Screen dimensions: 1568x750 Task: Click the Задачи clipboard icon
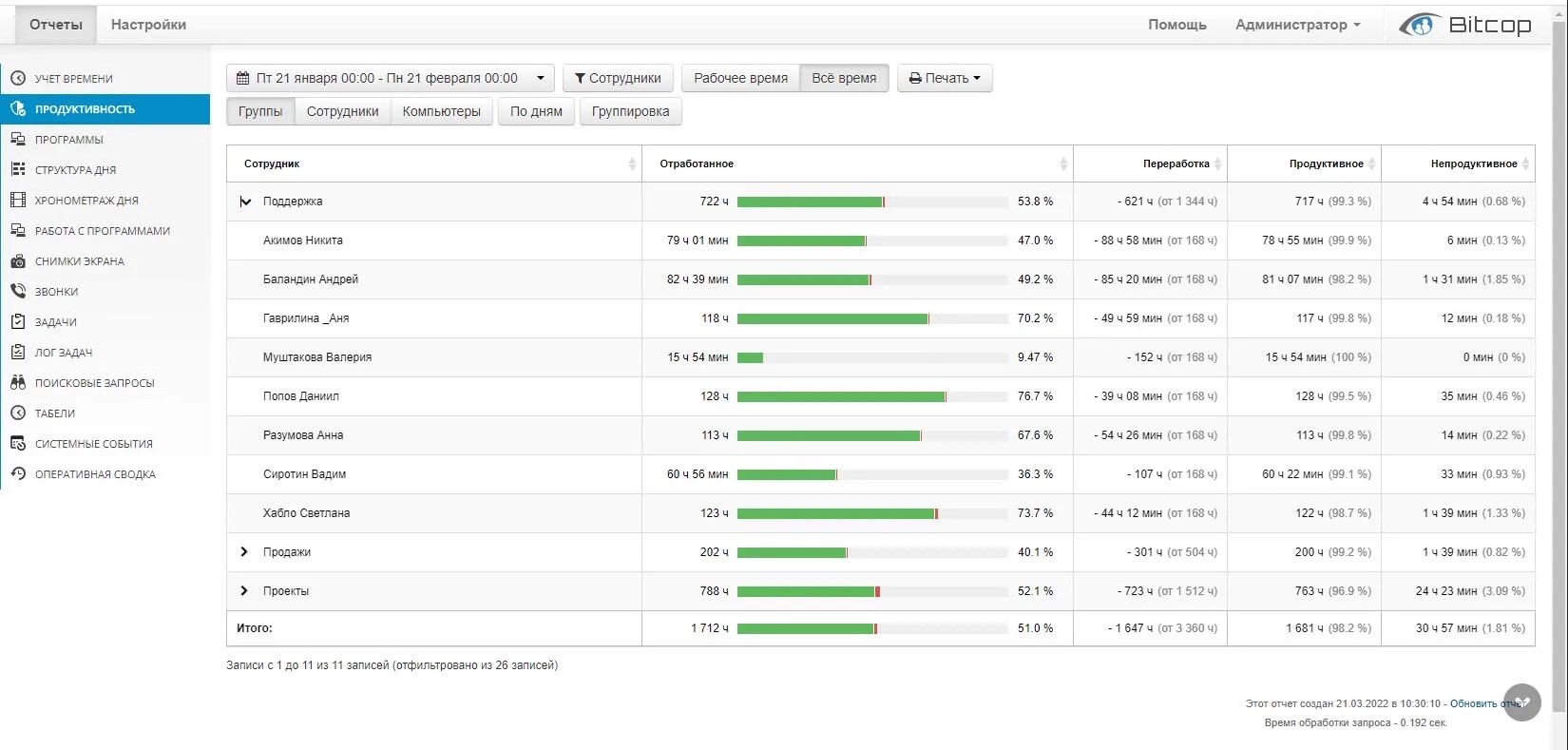(17, 322)
